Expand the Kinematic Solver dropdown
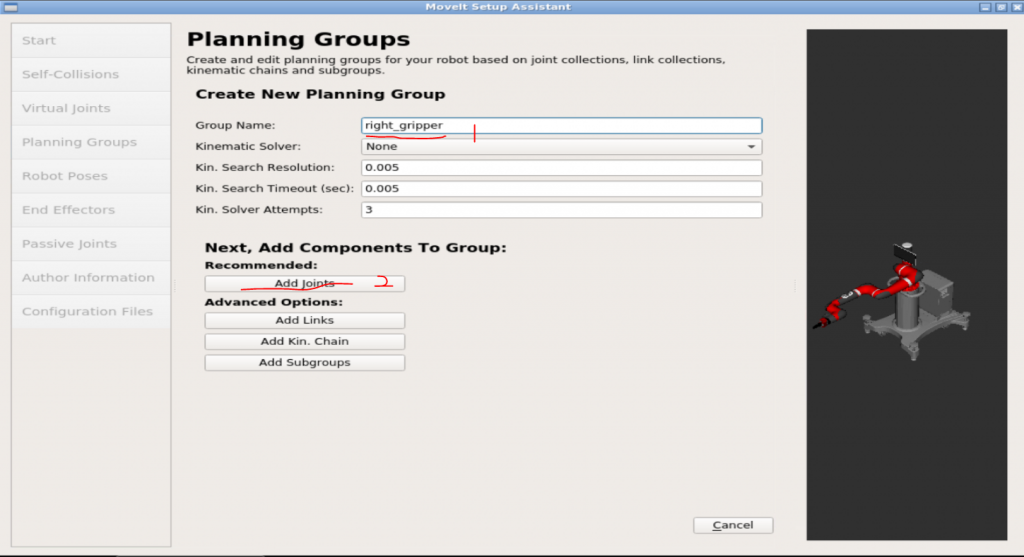This screenshot has height=557, width=1024. pyautogui.click(x=561, y=147)
